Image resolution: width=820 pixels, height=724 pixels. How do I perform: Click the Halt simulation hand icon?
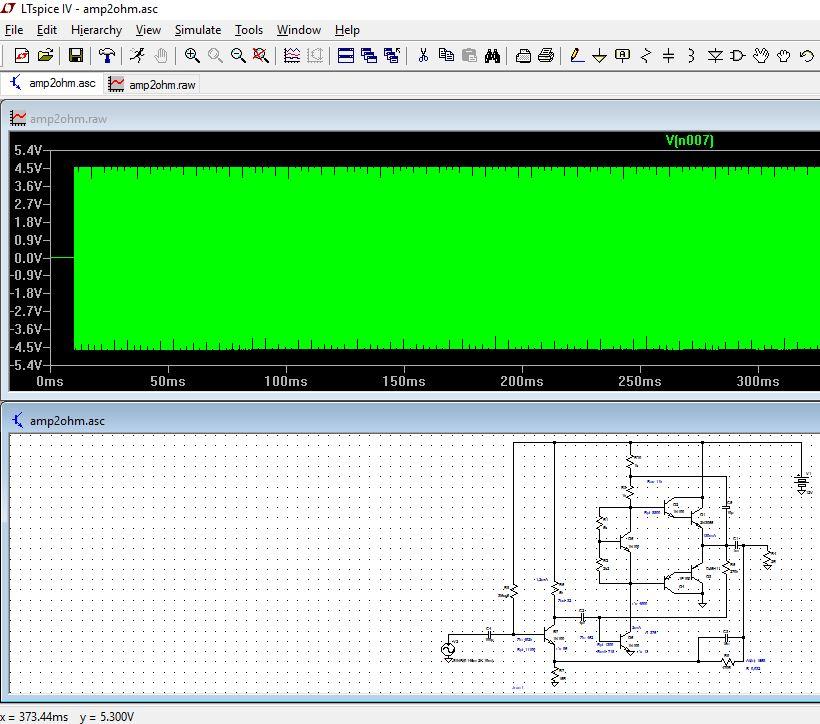pyautogui.click(x=161, y=55)
